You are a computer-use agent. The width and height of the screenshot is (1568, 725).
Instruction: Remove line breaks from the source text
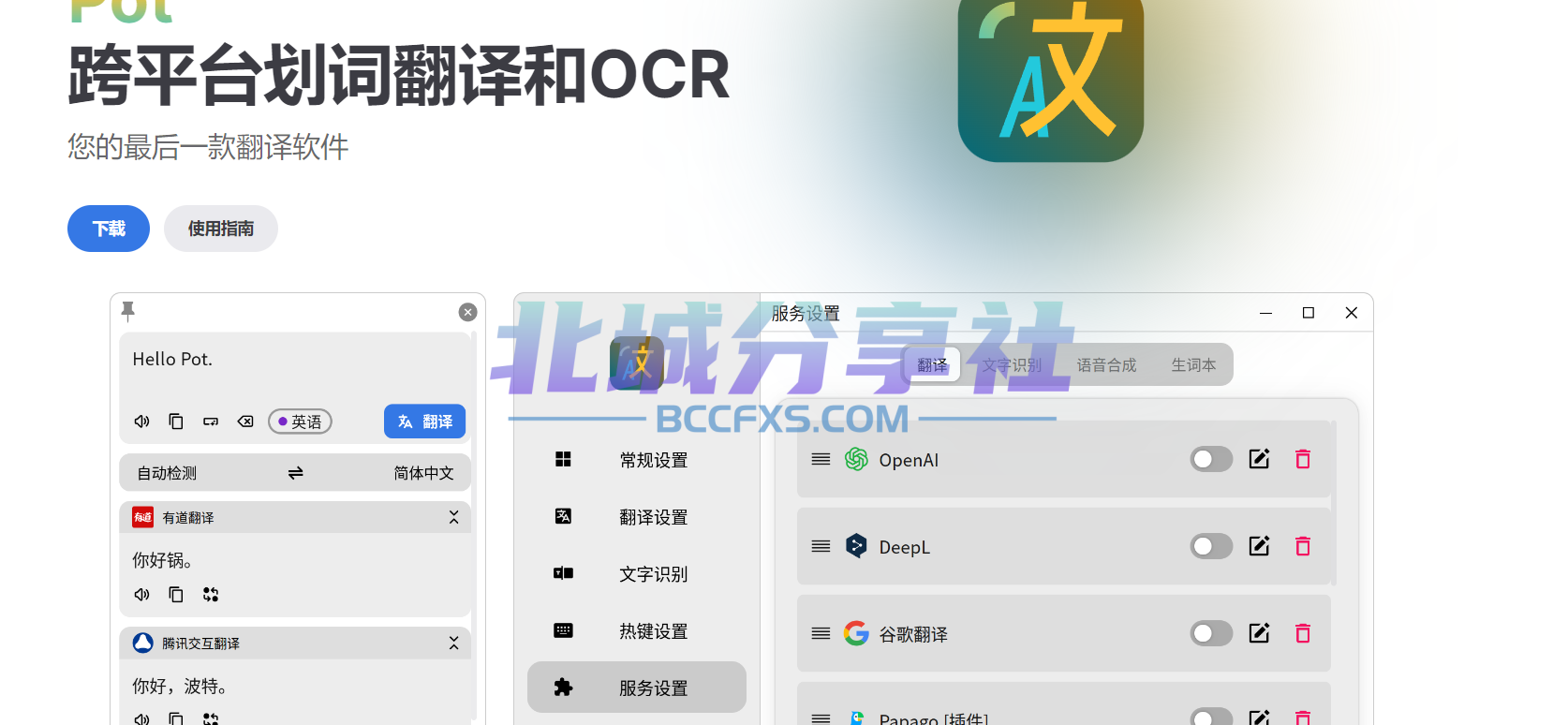[211, 422]
